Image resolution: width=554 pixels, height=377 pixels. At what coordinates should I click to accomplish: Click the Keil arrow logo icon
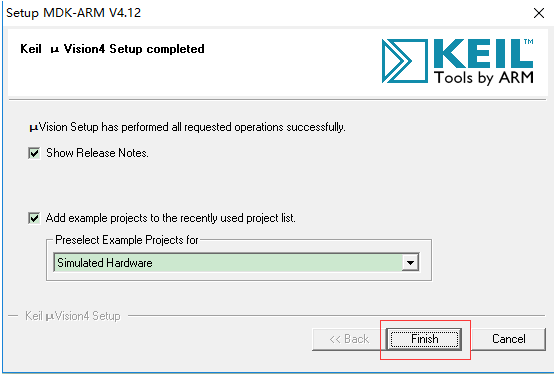(x=404, y=61)
